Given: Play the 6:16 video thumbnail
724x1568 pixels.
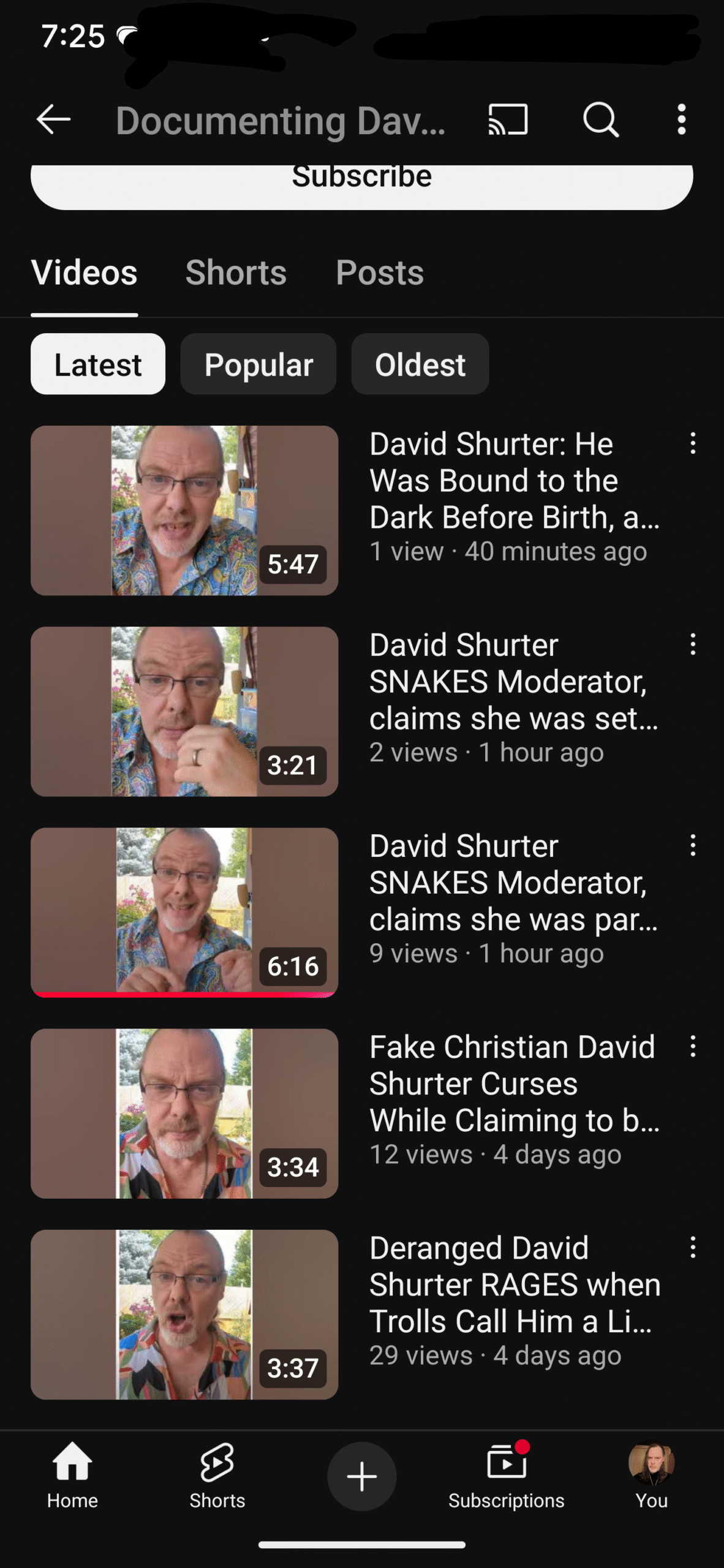Looking at the screenshot, I should 184,912.
